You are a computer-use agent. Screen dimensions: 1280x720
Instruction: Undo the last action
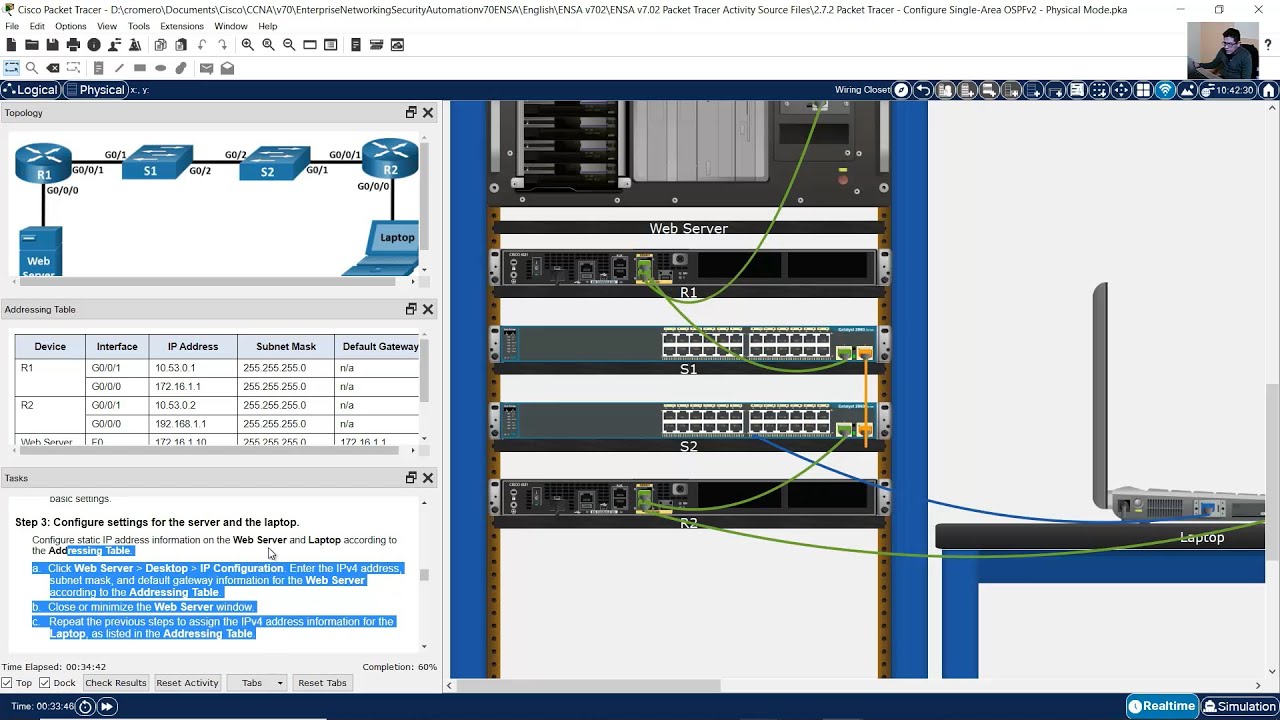click(x=202, y=45)
